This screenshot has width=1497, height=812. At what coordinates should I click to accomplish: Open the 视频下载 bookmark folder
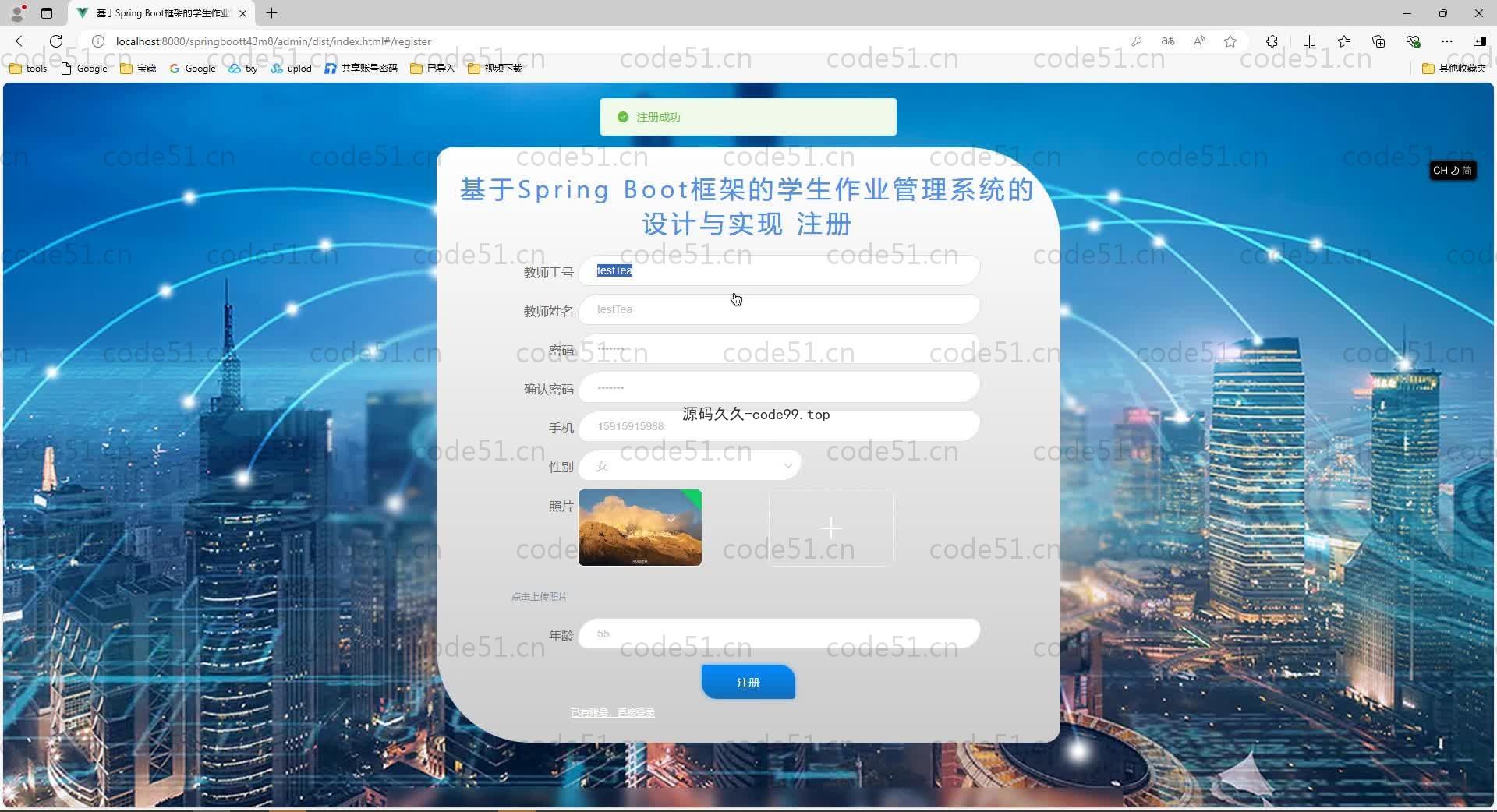495,69
